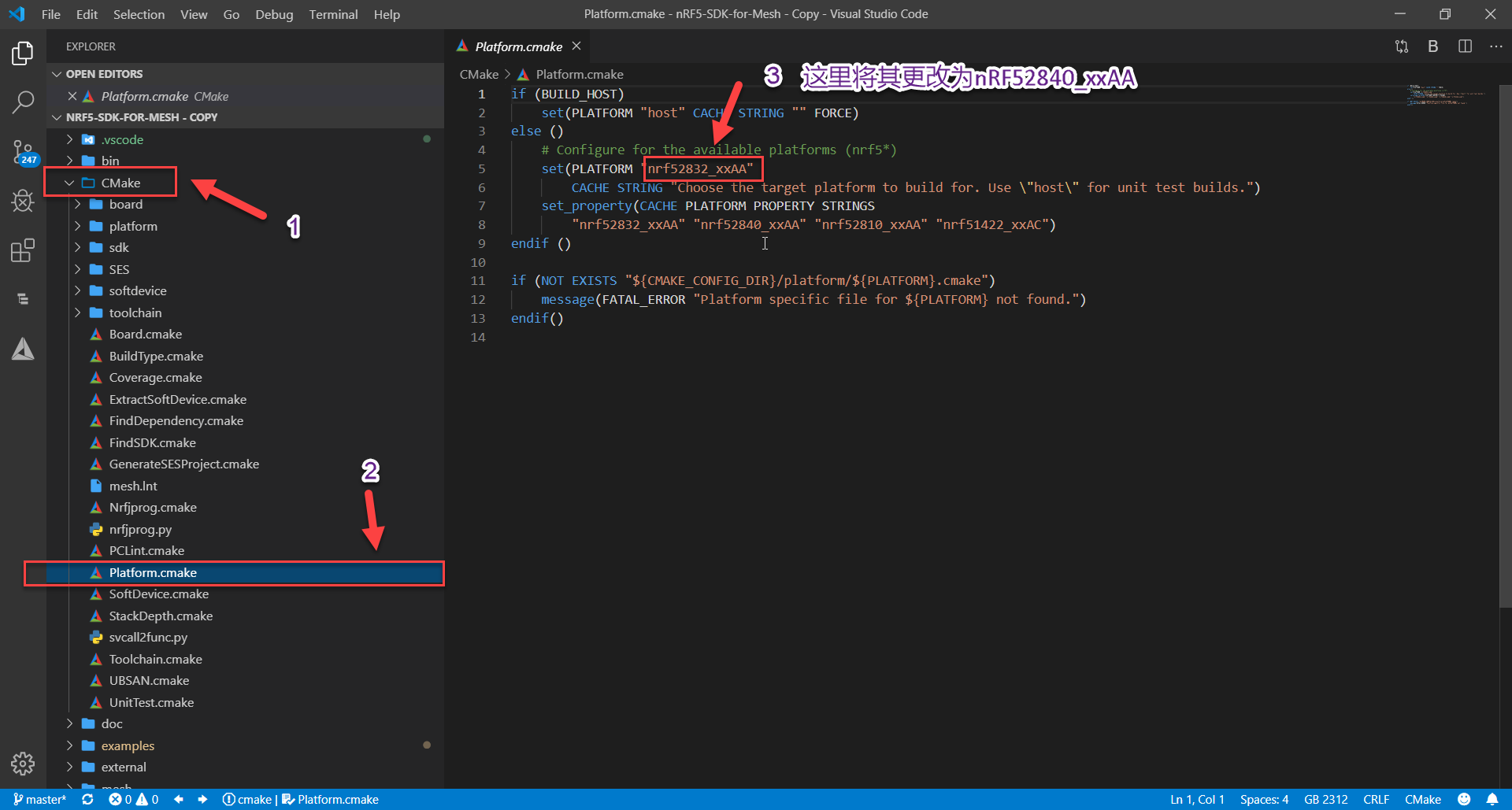Screen dimensions: 1512x810
Task: Click the notifications bell in status bar
Action: (1492, 799)
